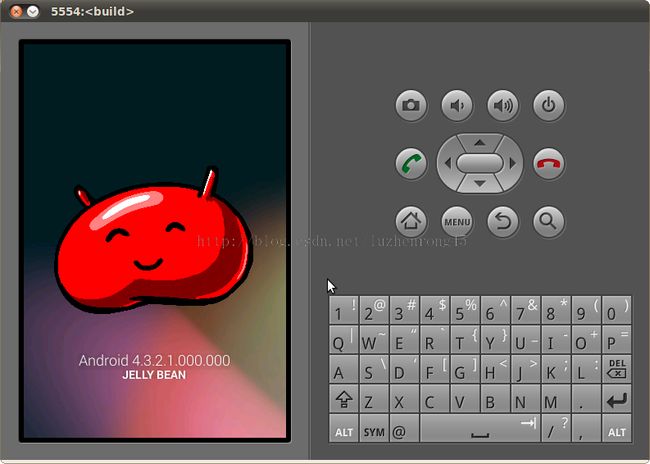Screen dimensions: 650x464
Task: Click the 0 number key
Action: pos(617,310)
